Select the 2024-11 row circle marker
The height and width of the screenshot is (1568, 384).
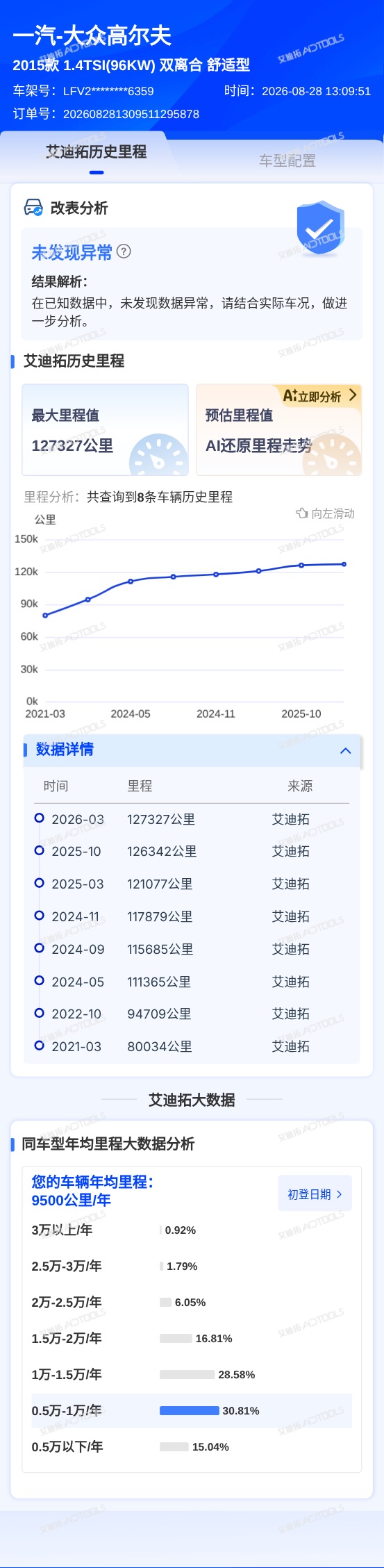(x=40, y=915)
